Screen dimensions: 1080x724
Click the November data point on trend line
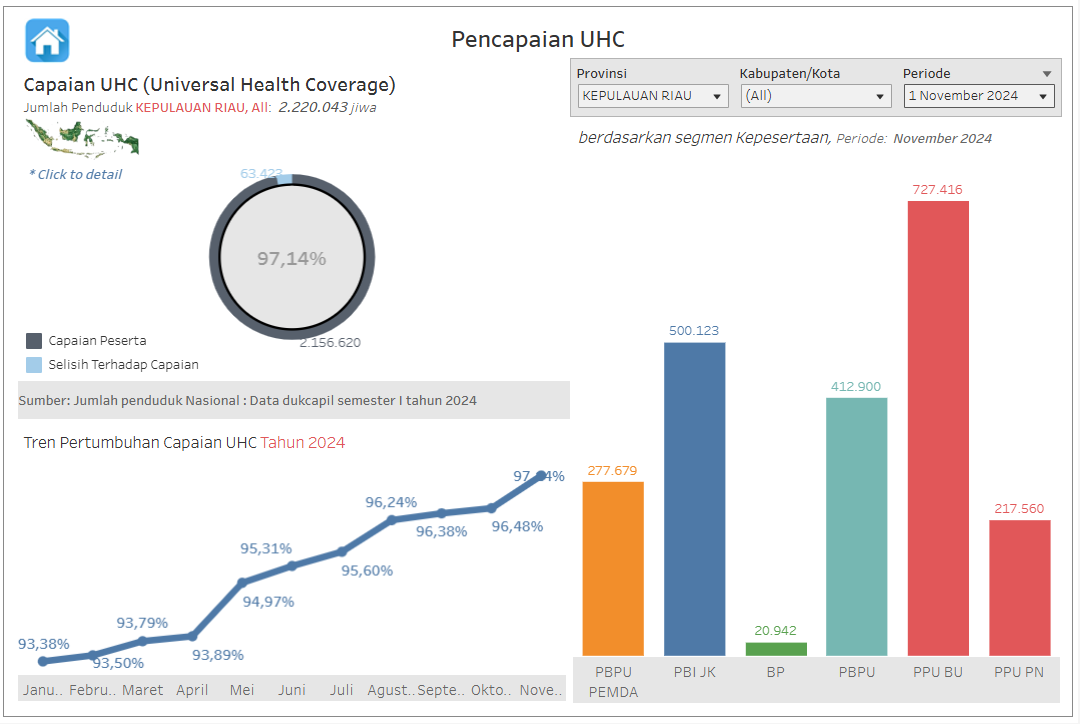click(542, 476)
